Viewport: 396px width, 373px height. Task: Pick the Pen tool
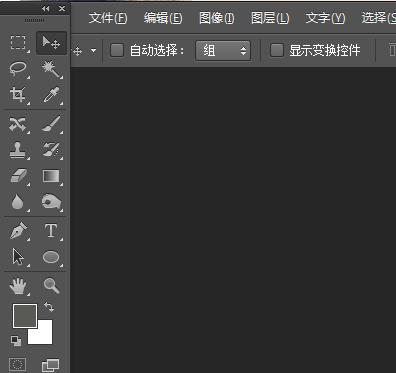click(x=18, y=231)
